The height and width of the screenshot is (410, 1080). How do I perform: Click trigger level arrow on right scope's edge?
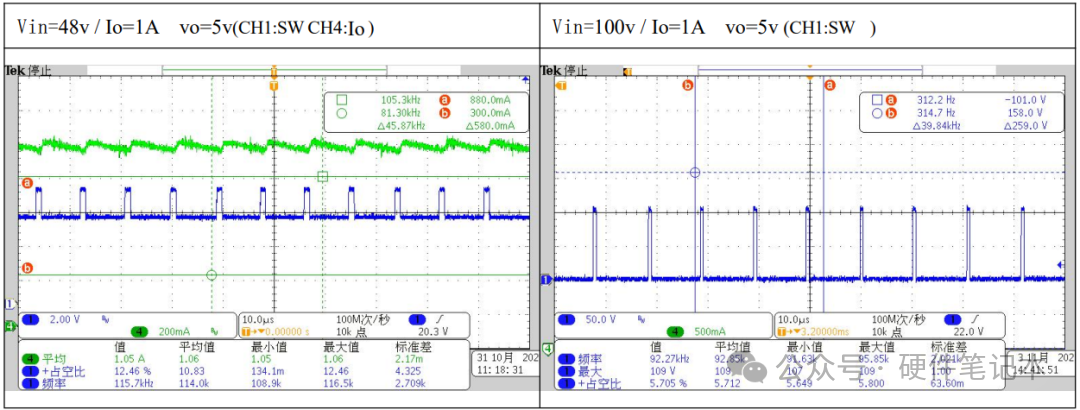1061,265
